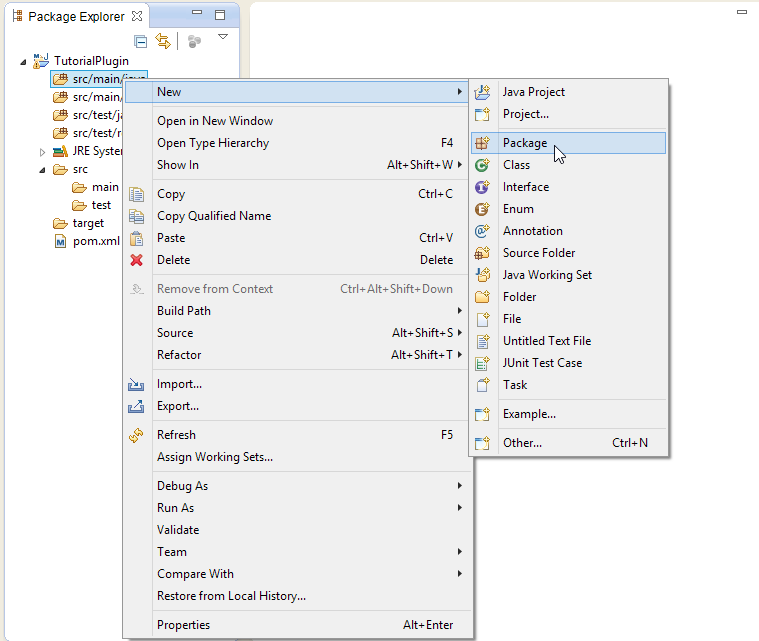Choose Restore from Local History
This screenshot has height=641, width=759.
296,596
